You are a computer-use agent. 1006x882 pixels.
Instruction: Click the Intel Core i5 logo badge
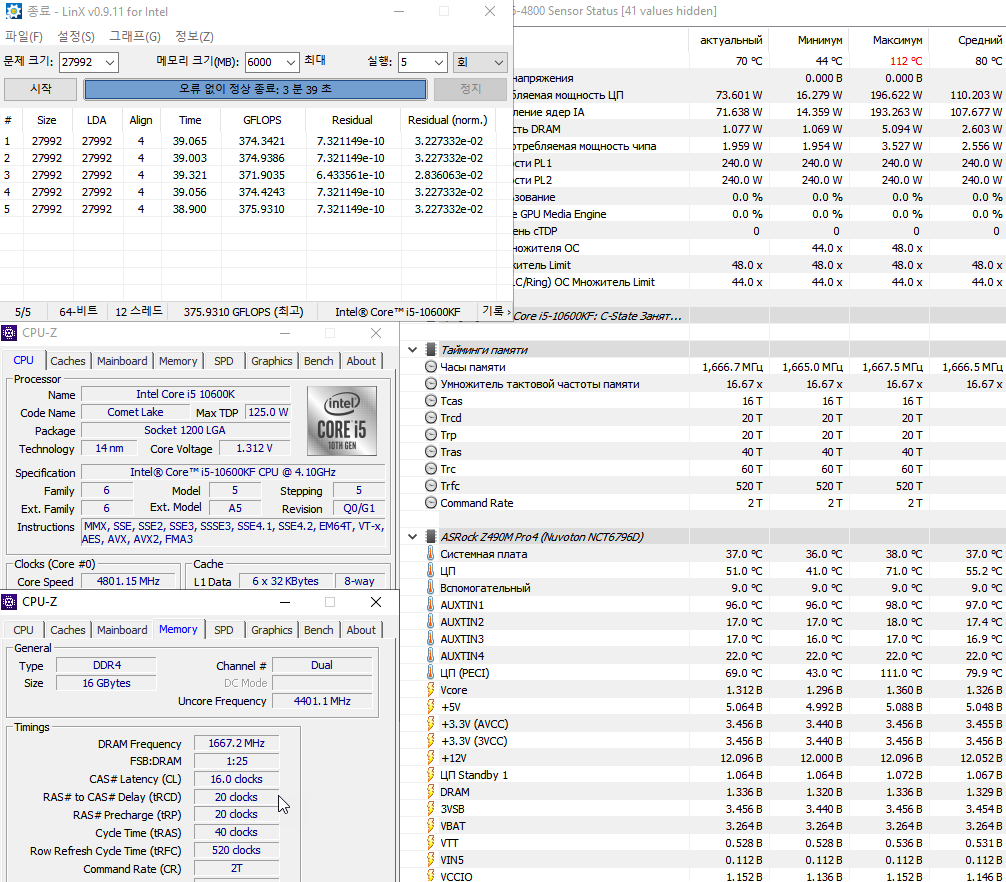[342, 421]
